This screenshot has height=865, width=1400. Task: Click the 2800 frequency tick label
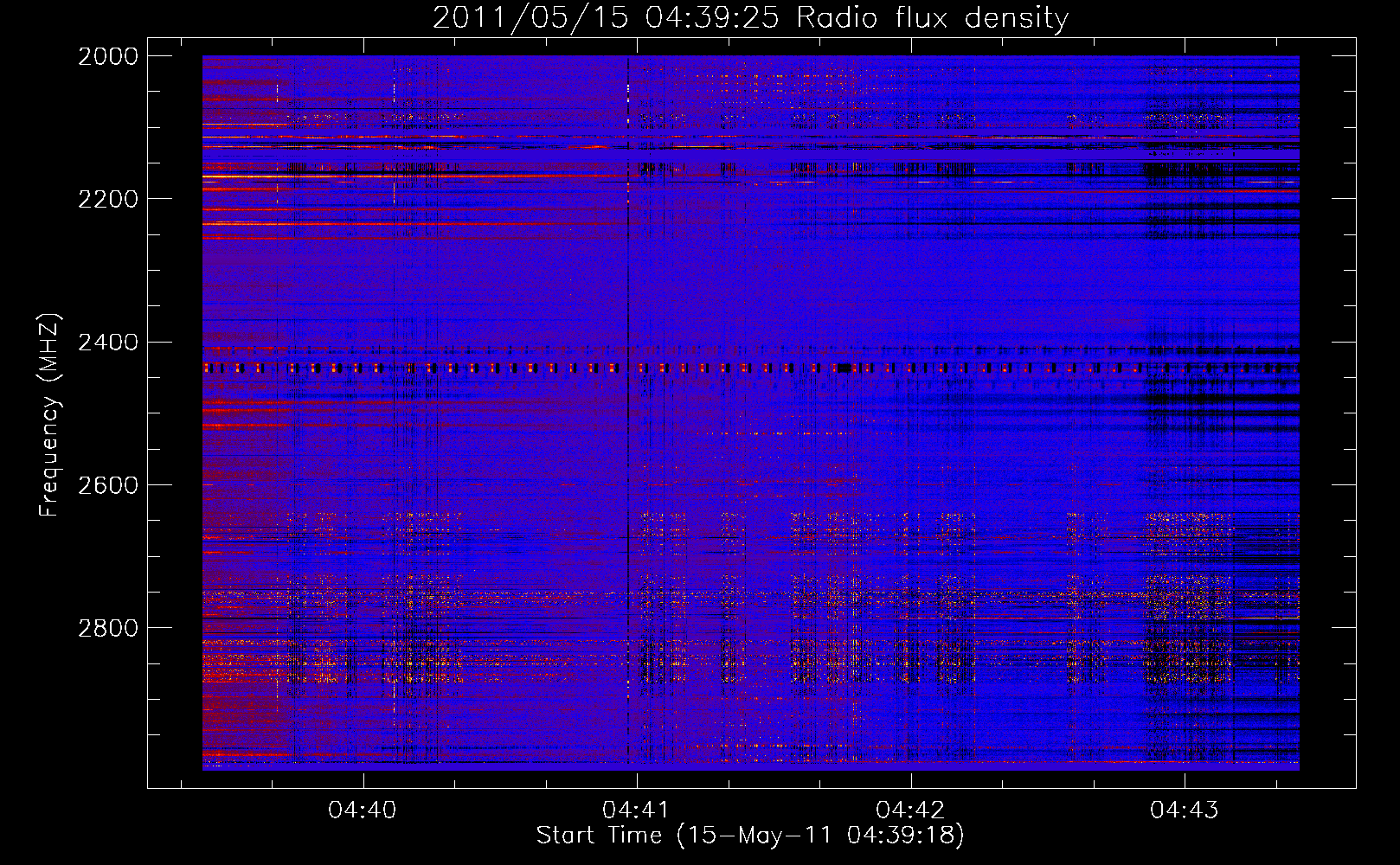point(108,628)
